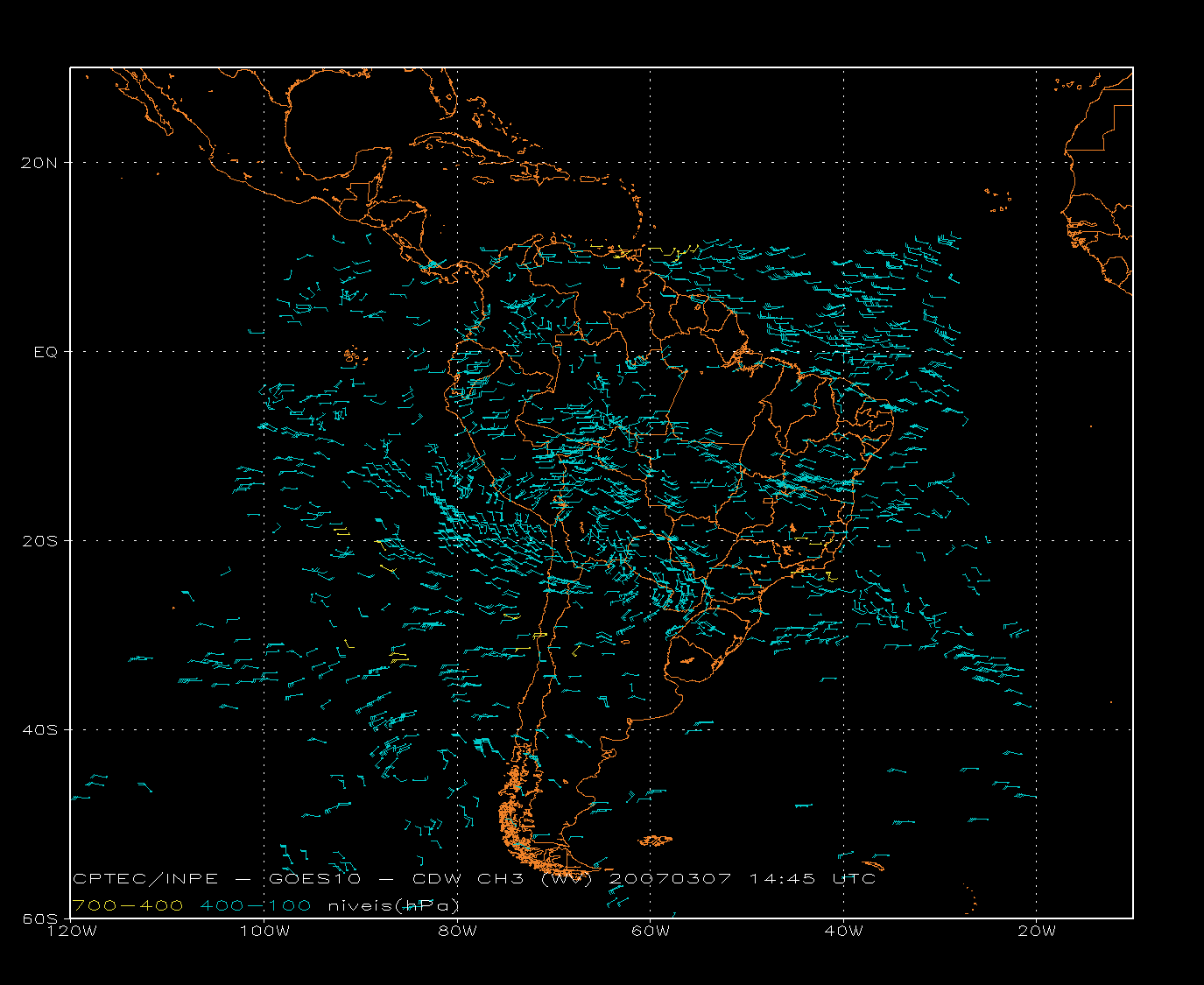Click the 20N latitude label
Viewport: 1204px width, 985px height.
(41, 163)
